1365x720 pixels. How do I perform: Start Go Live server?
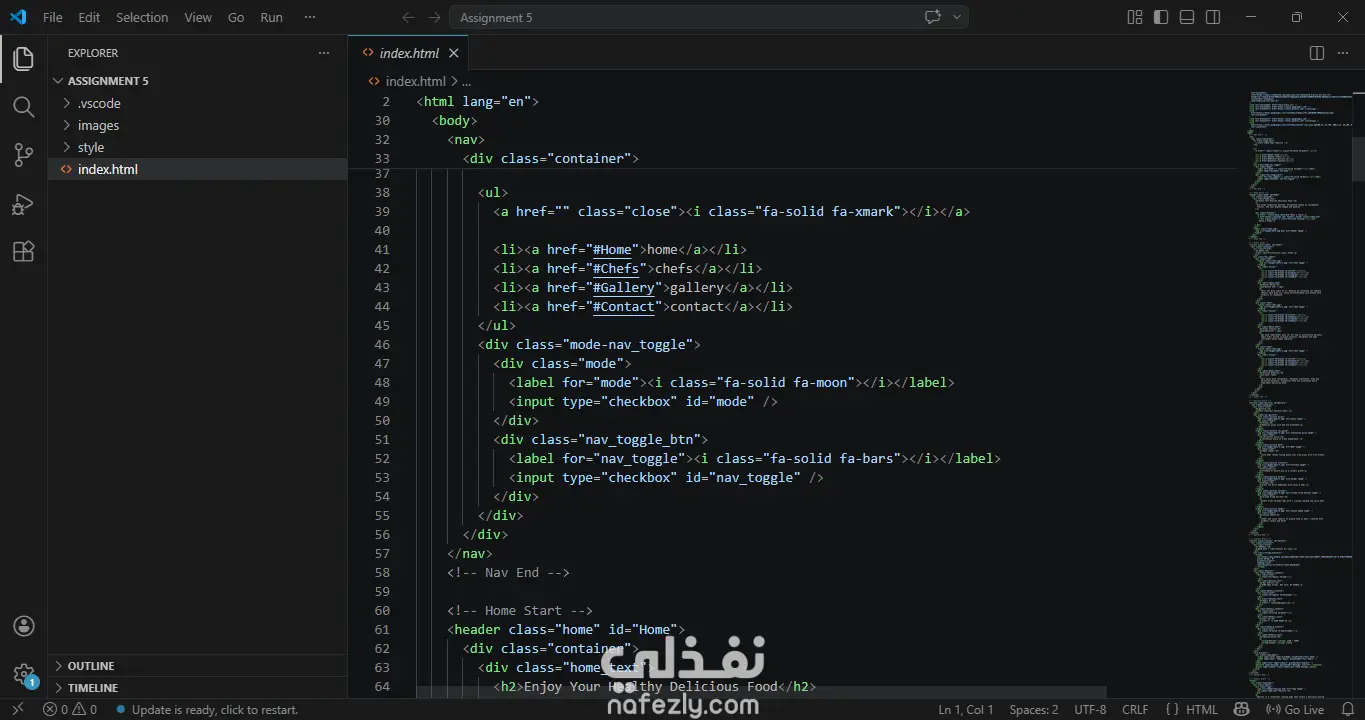[1296, 709]
